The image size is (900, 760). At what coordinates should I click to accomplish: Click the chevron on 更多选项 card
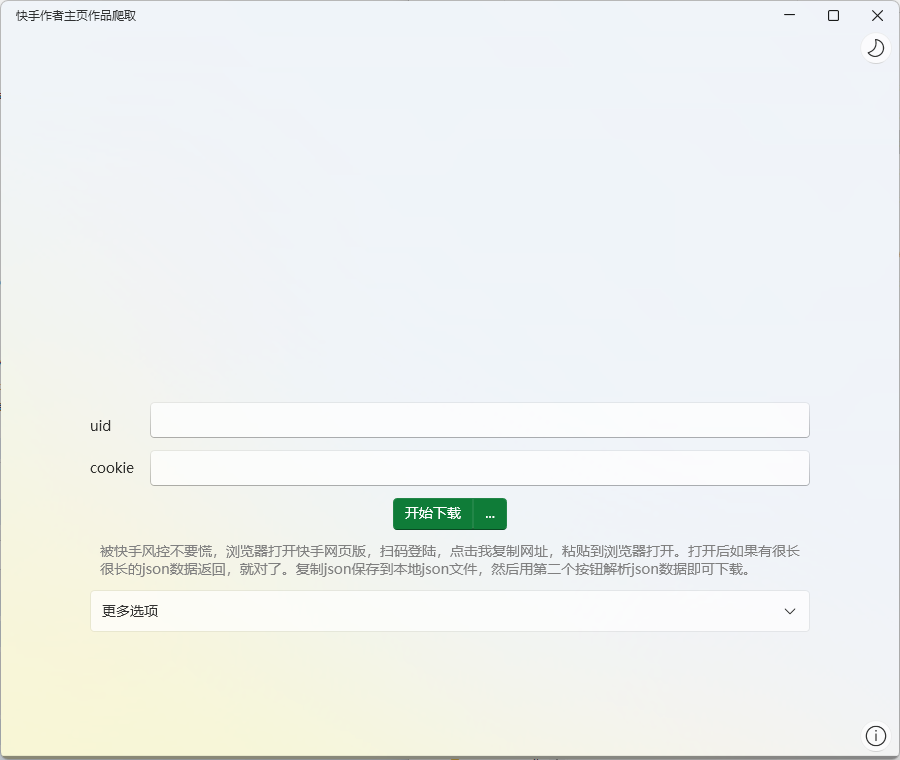[x=790, y=611]
